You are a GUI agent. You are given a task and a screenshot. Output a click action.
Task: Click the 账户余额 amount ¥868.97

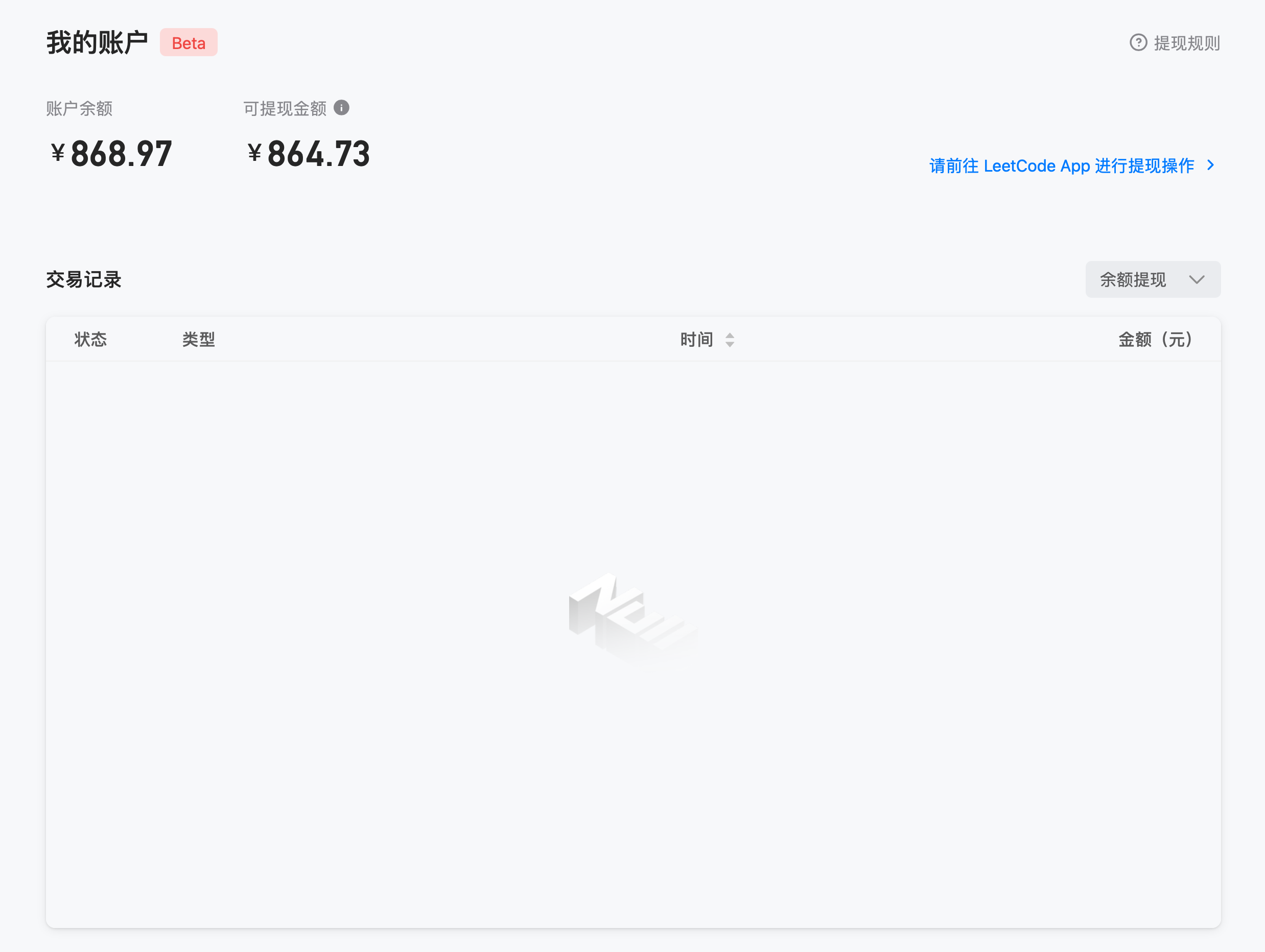111,154
